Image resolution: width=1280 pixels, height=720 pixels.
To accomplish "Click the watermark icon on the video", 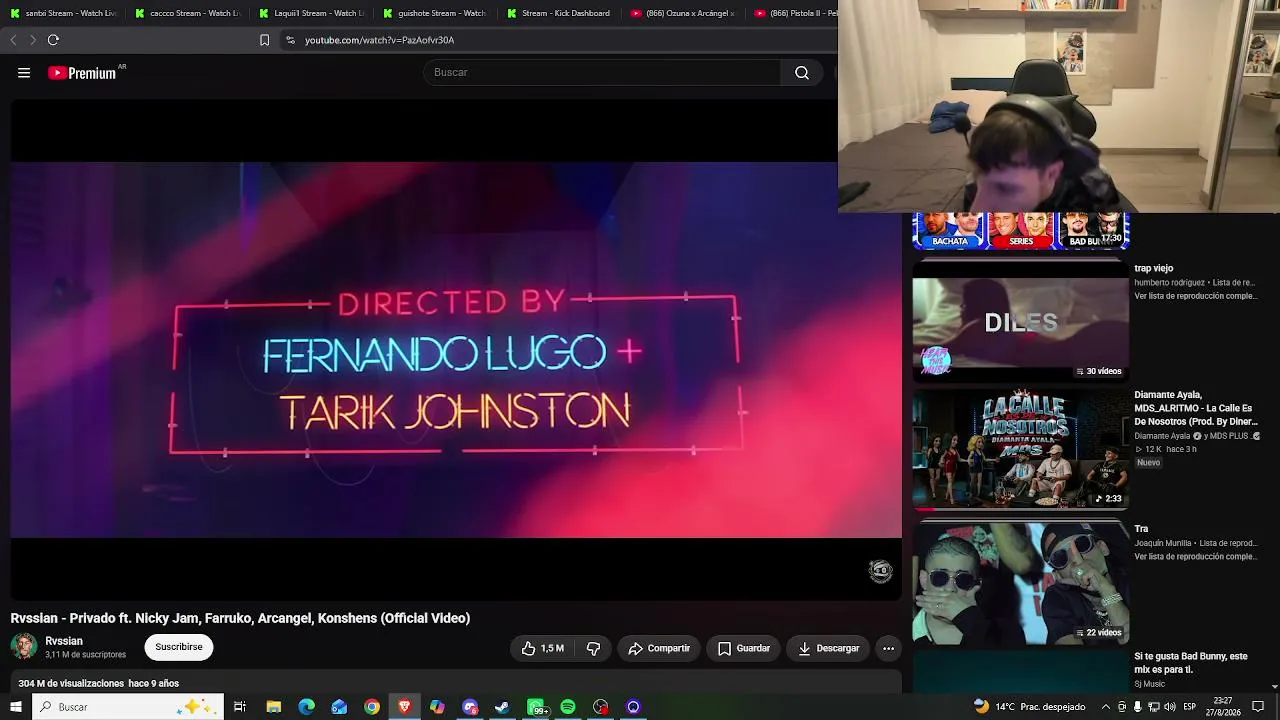I will (x=881, y=571).
